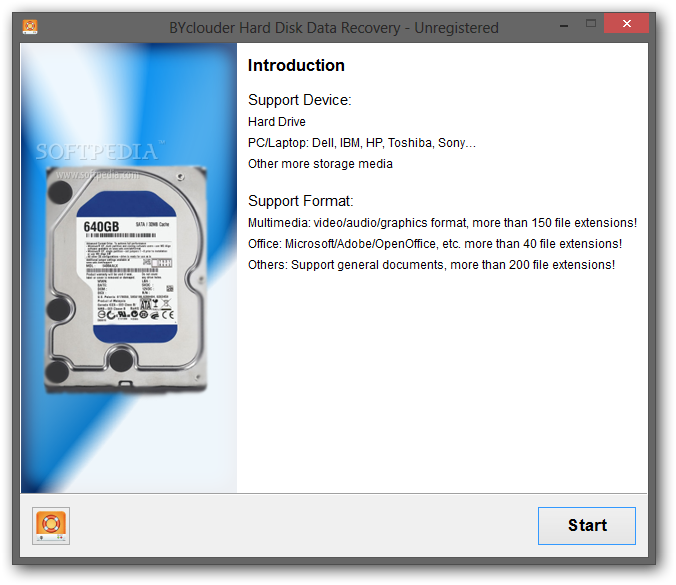The width and height of the screenshot is (676, 585).
Task: Click the SOFTPEDIA watermark logo
Action: point(99,151)
